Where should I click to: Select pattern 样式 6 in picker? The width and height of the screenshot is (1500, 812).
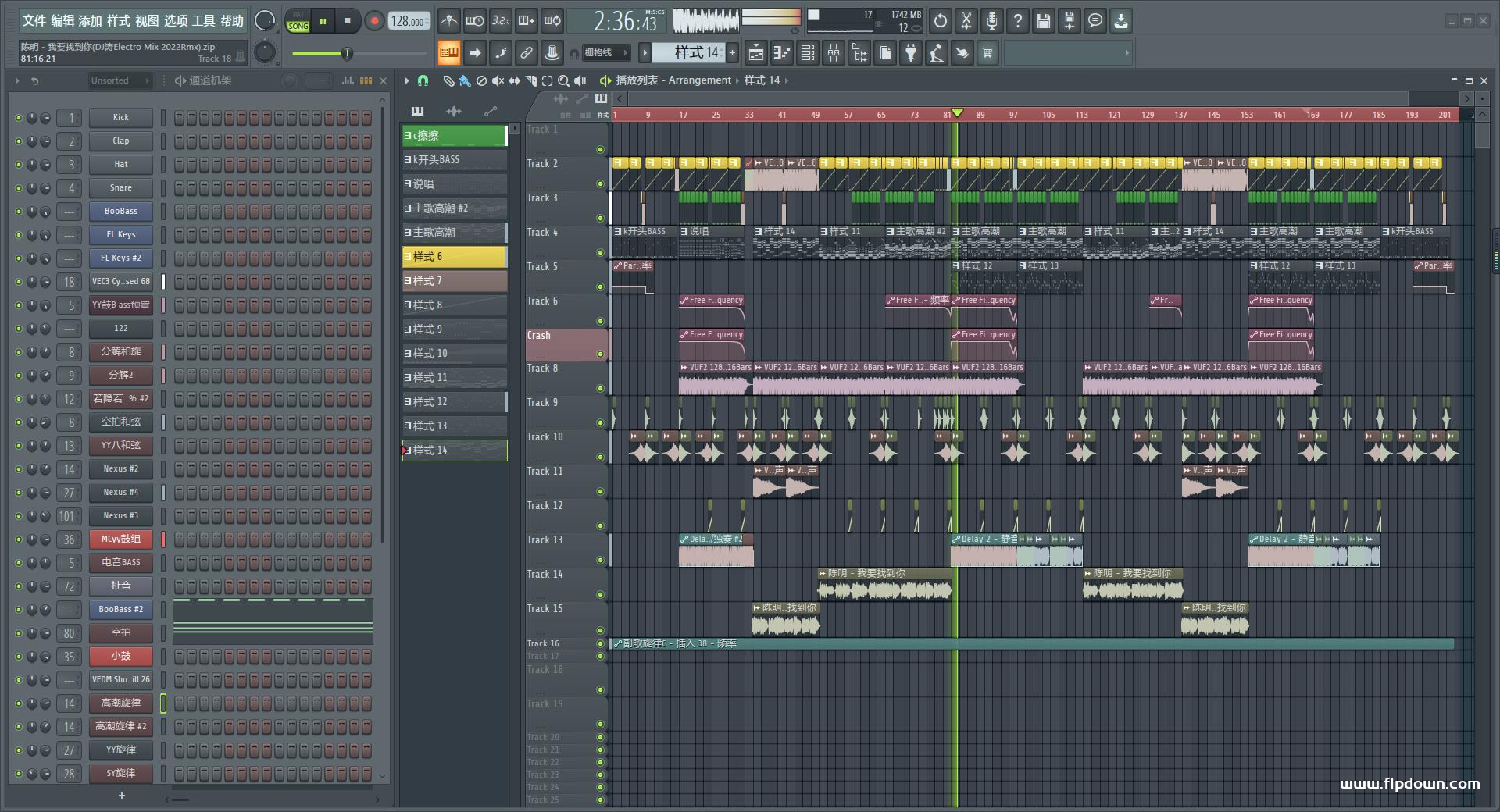[x=454, y=257]
